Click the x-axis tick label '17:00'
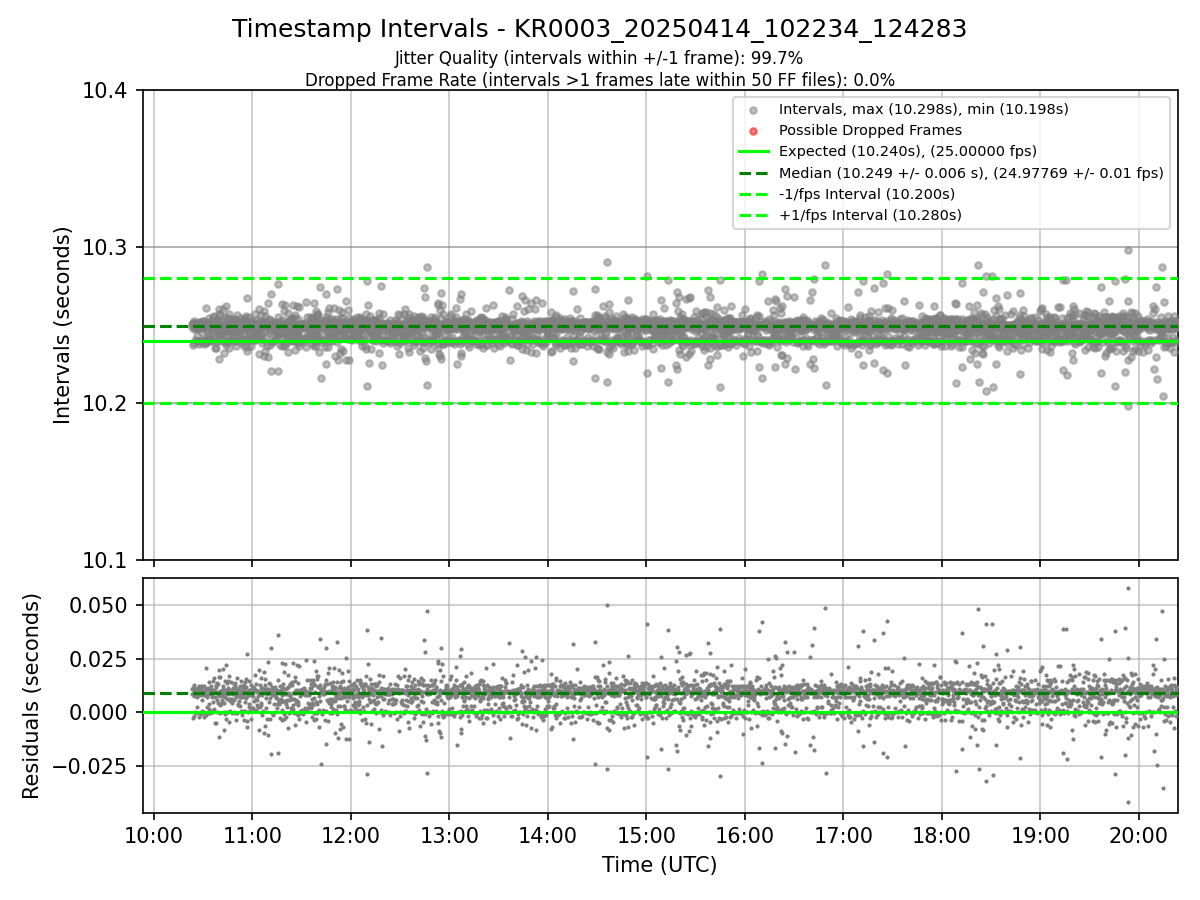The width and height of the screenshot is (1200, 900). pyautogui.click(x=843, y=835)
